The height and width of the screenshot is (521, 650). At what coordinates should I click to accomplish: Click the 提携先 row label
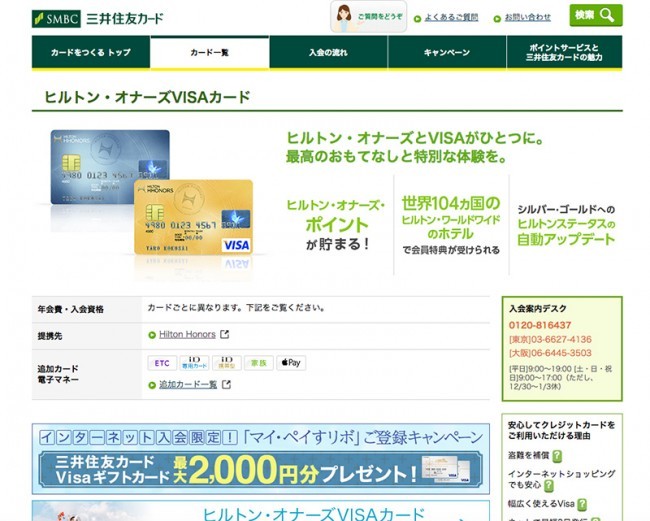coord(50,336)
